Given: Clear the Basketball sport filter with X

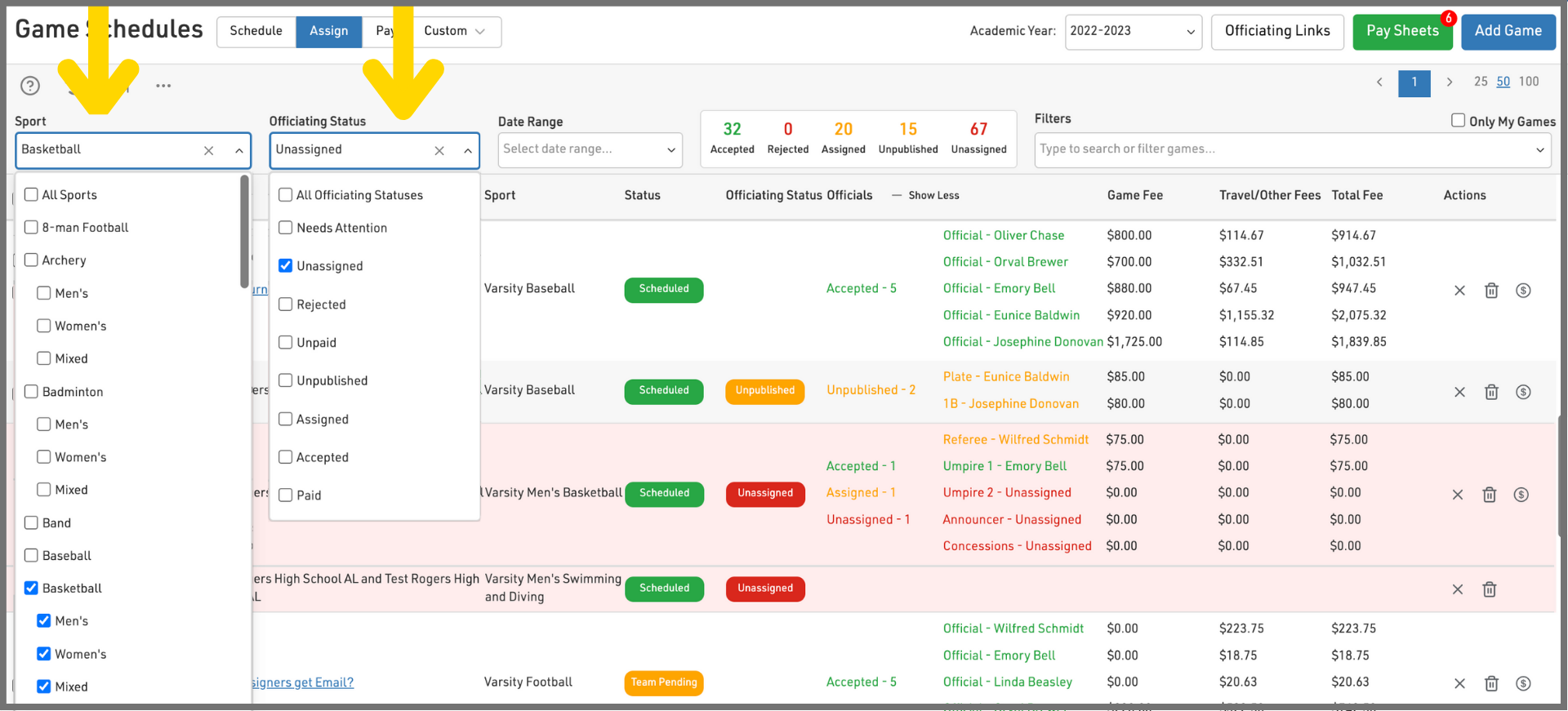Looking at the screenshot, I should (x=208, y=151).
